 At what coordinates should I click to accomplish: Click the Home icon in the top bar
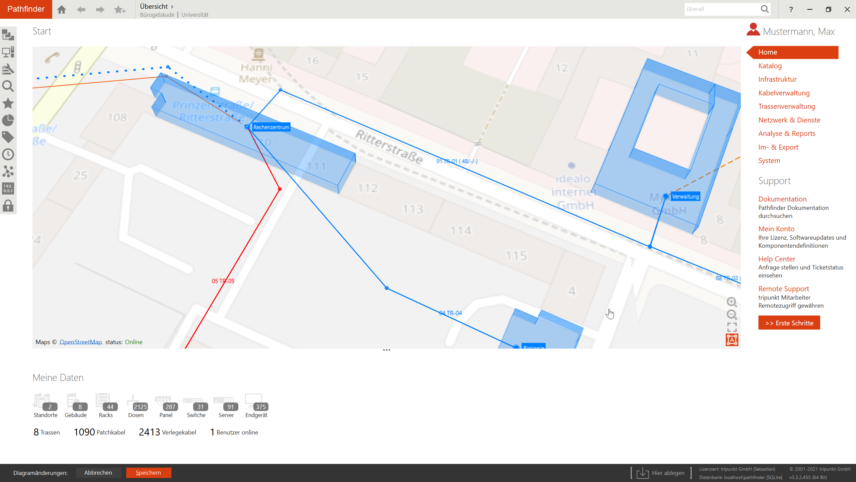(x=62, y=9)
